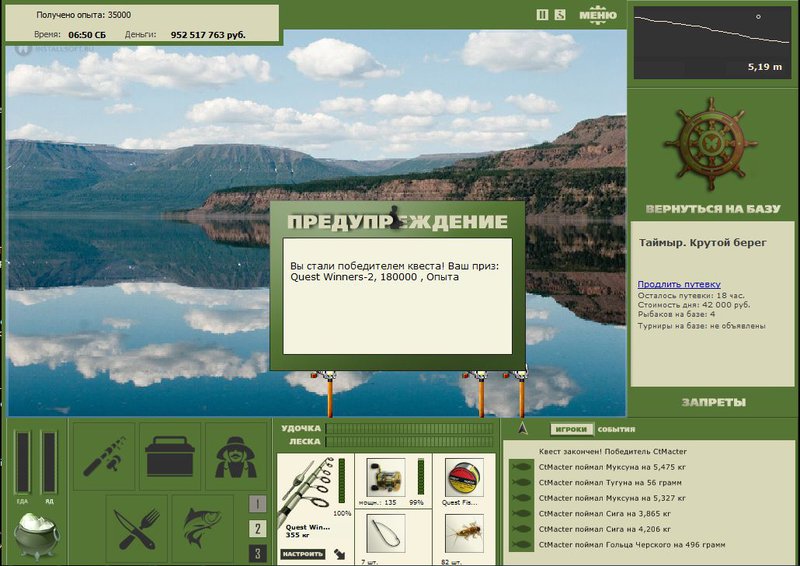Click the ЕДА level bar

click(22, 462)
